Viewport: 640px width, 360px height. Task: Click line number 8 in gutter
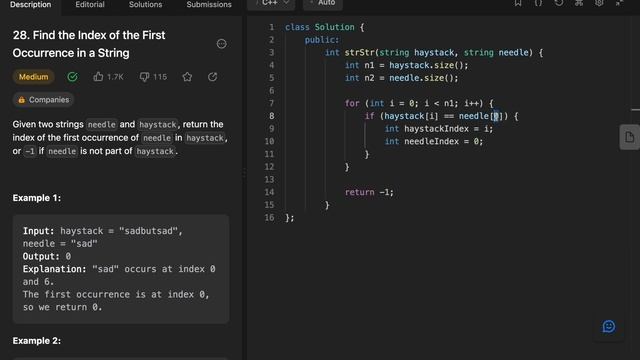[271, 116]
